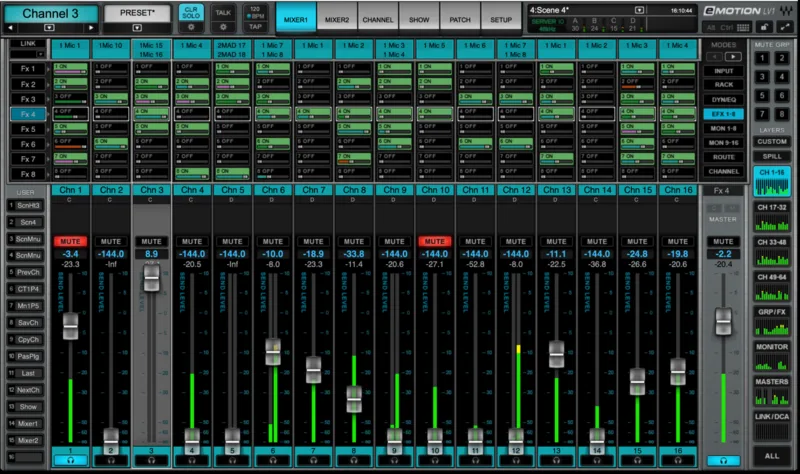Toggle the TALK button
The image size is (800, 474).
[x=223, y=13]
